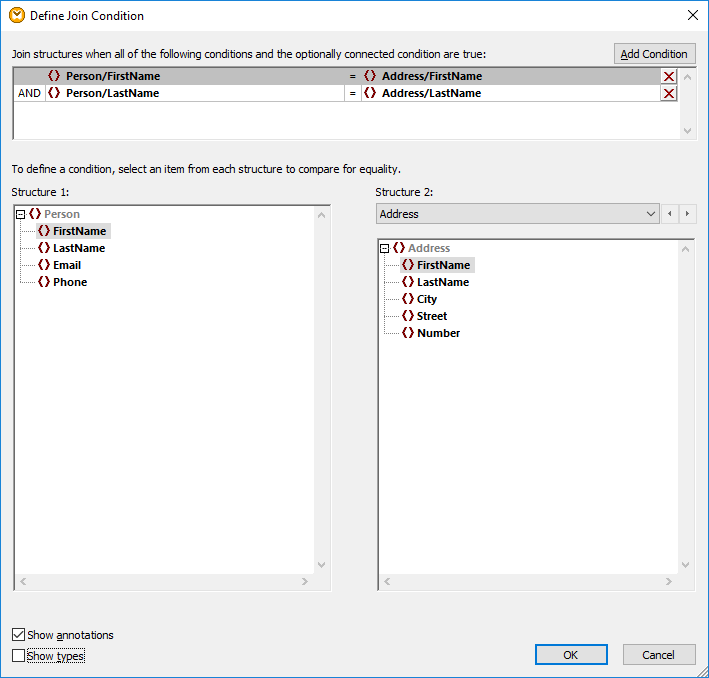Uncheck Show annotations checkbox
This screenshot has width=709, height=678.
(x=18, y=635)
